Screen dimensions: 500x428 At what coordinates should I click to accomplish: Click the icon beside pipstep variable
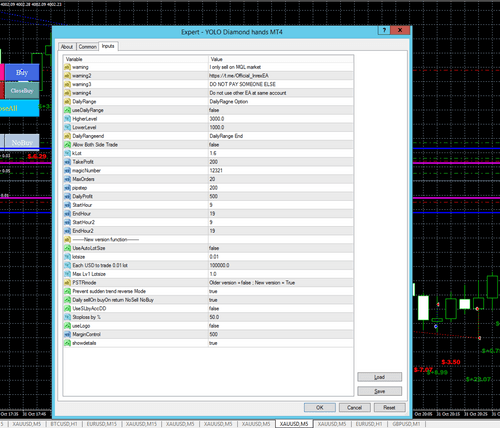68,188
